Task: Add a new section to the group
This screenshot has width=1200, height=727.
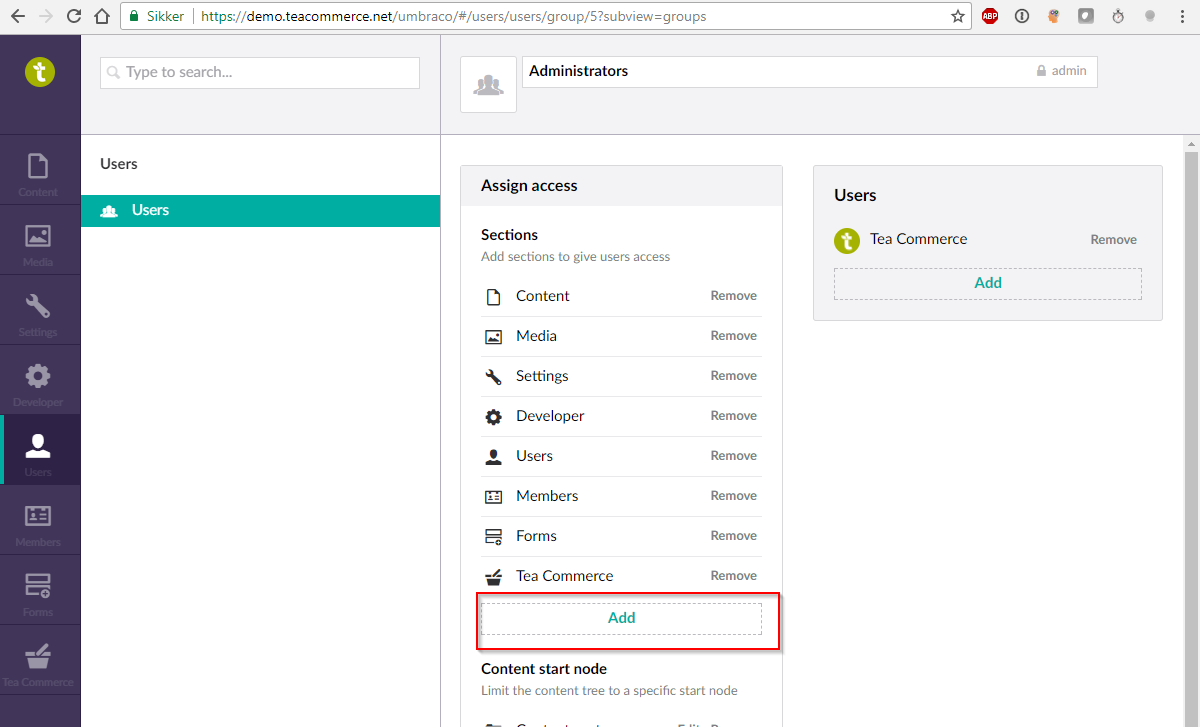Action: point(621,618)
